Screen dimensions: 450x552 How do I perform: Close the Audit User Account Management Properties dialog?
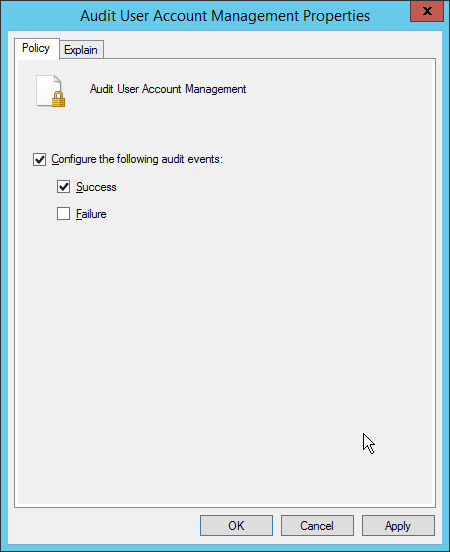click(427, 11)
